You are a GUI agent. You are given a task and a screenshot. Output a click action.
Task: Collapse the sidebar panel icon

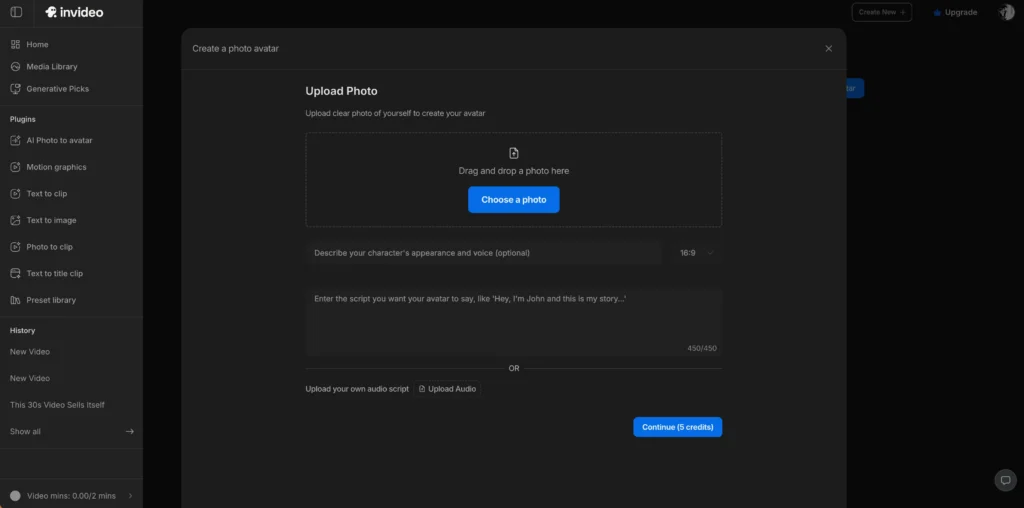[16, 12]
